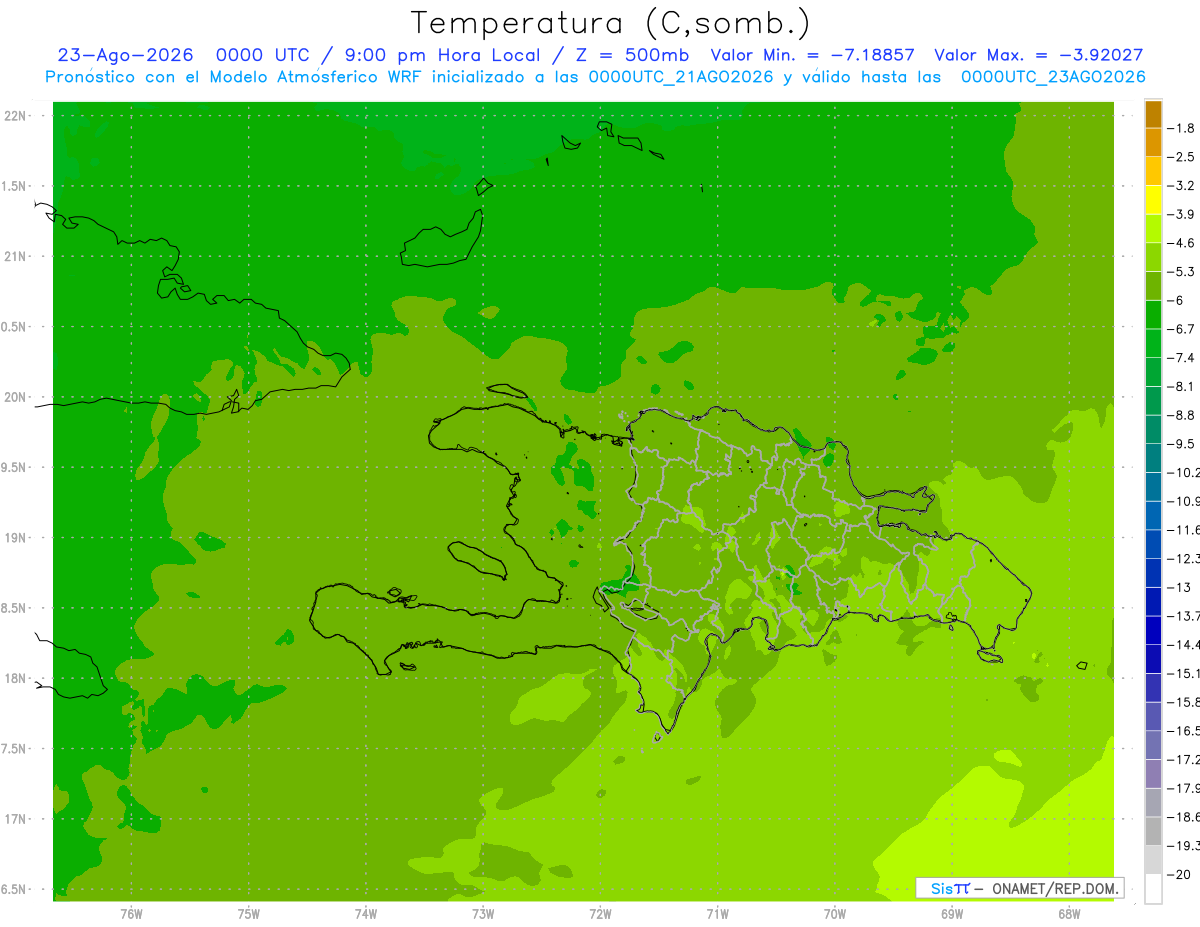Viewport: 1200px width, 927px height.
Task: Click the "-20" colorbar label
Action: 1180,874
